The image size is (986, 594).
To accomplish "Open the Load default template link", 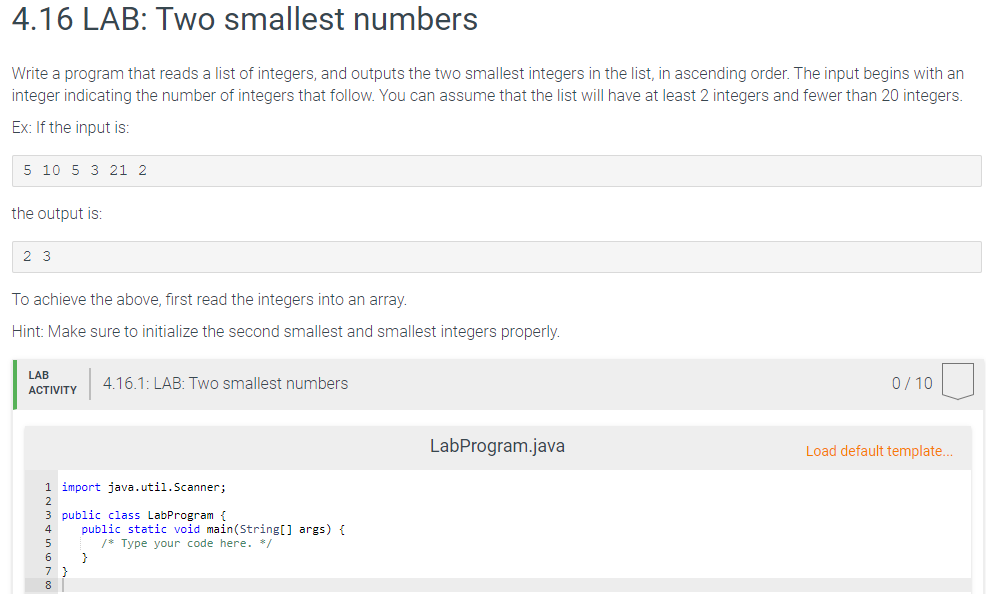I will [x=879, y=451].
